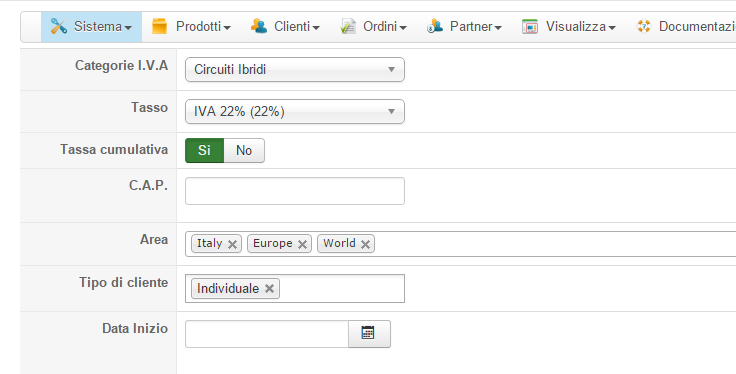Click the Data Inizio text field
This screenshot has height=374, width=736.
(267, 334)
